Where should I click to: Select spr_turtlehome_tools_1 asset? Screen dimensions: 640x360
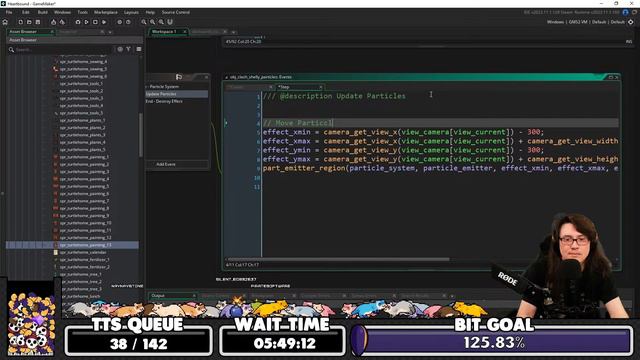coord(81,84)
